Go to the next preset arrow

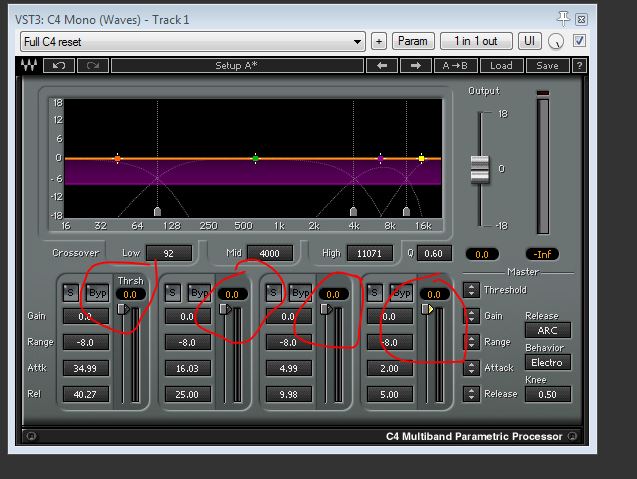[x=416, y=65]
